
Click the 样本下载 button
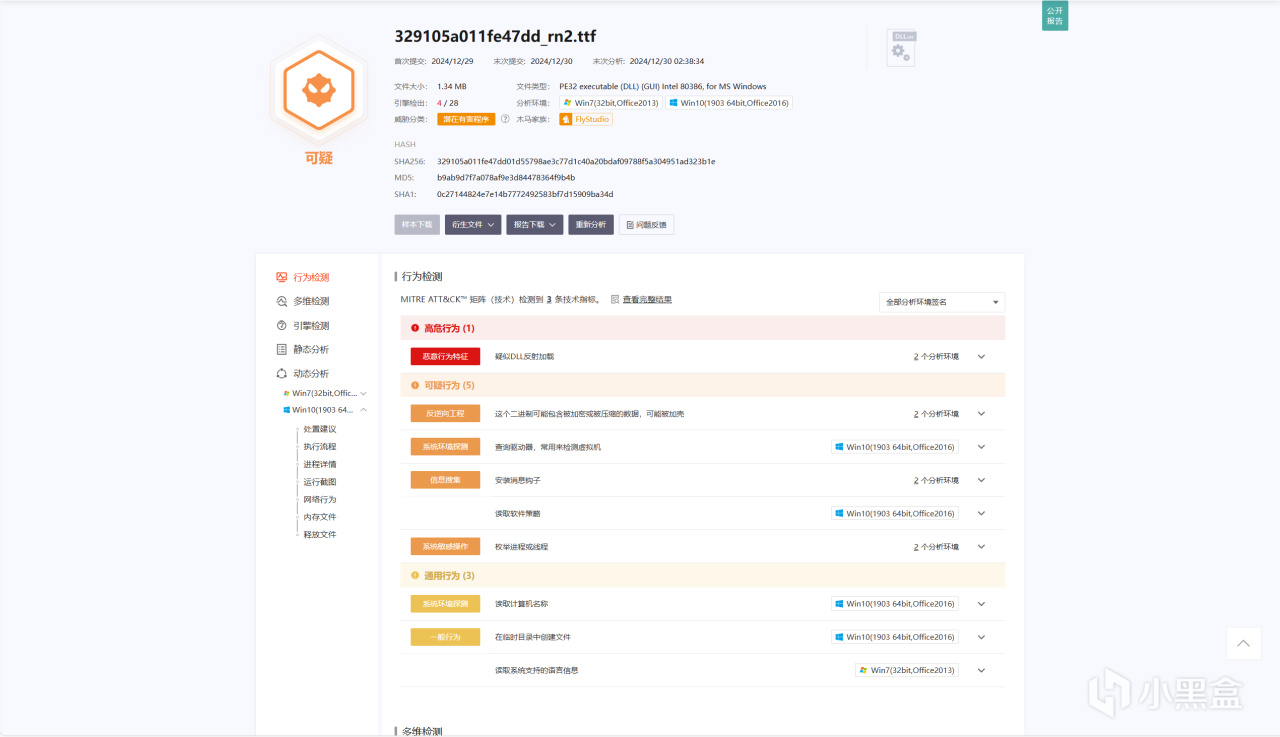417,225
